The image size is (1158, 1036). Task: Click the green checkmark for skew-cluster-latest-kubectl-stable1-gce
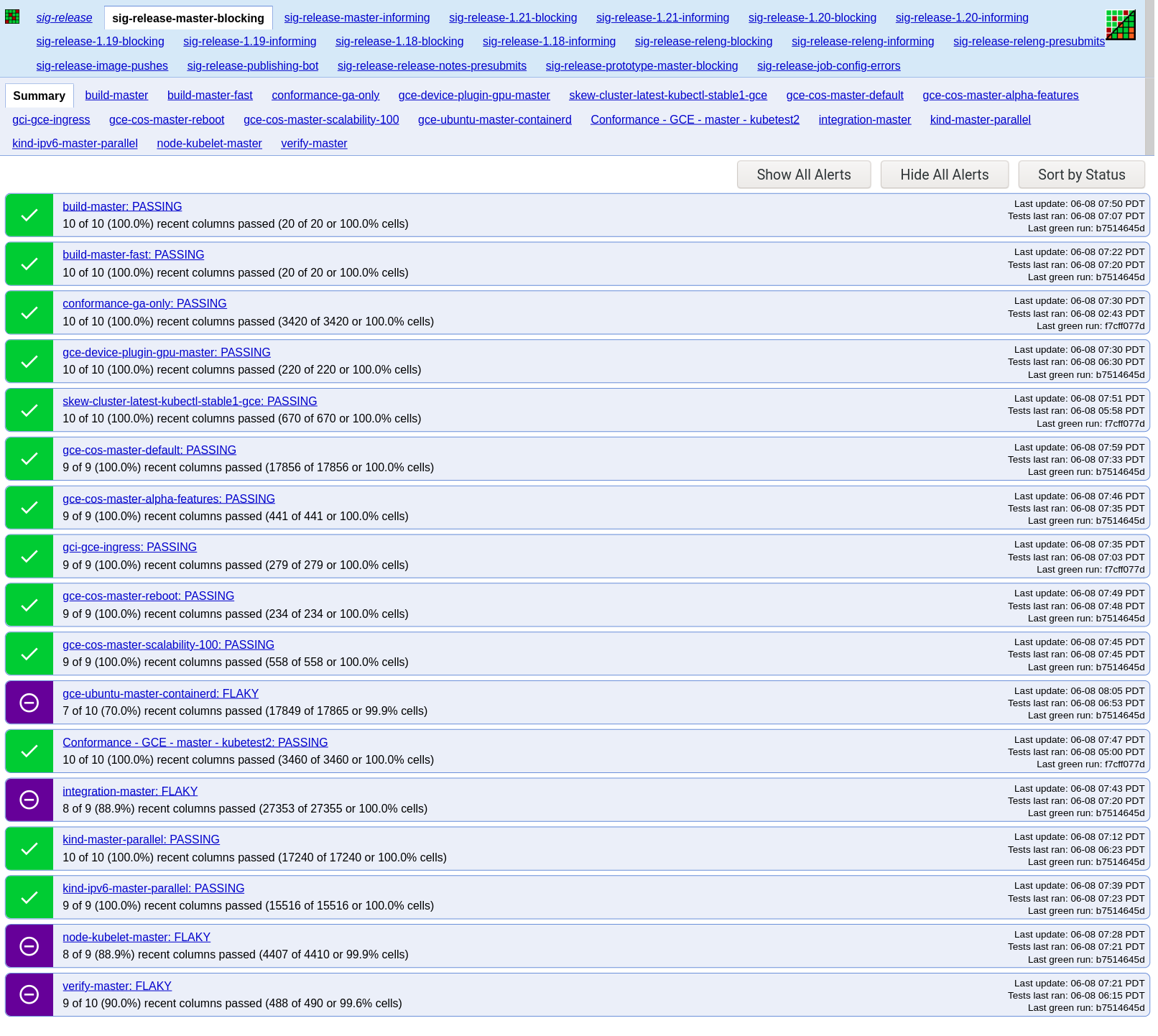pos(29,410)
